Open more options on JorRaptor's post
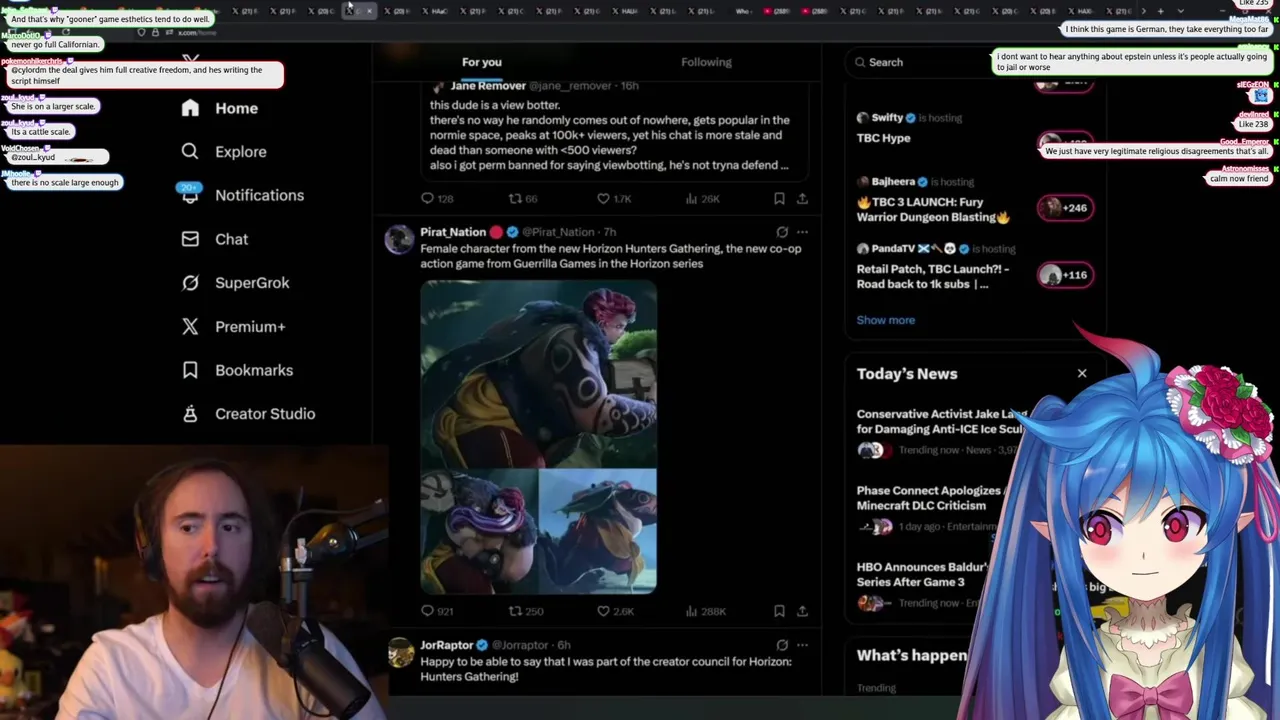Image resolution: width=1280 pixels, height=720 pixels. [x=802, y=645]
